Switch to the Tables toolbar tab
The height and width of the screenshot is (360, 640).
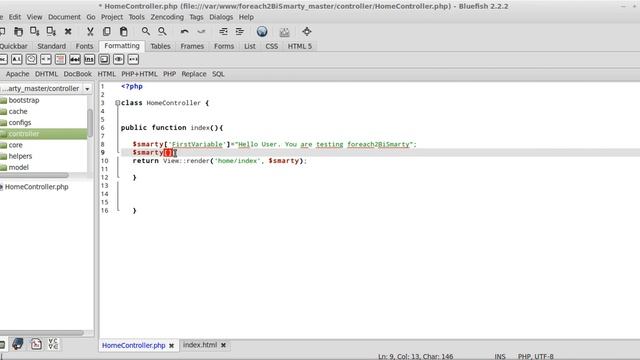[x=160, y=46]
